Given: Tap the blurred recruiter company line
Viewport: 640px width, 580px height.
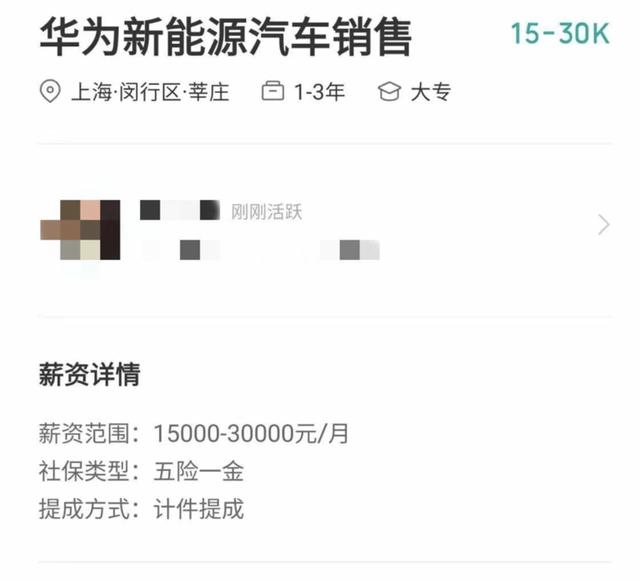Looking at the screenshot, I should pyautogui.click(x=260, y=250).
